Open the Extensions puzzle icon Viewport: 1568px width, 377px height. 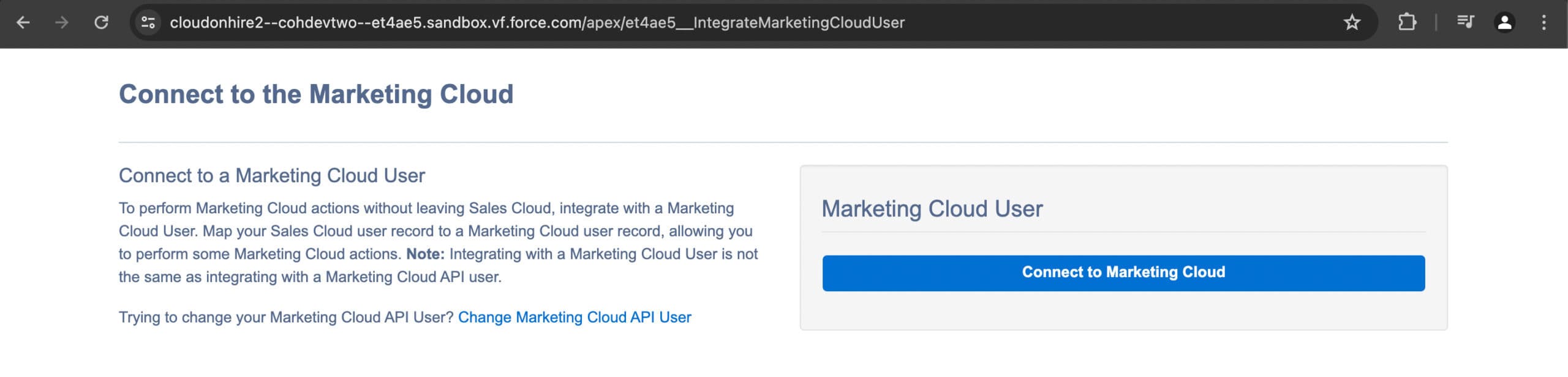point(1407,23)
